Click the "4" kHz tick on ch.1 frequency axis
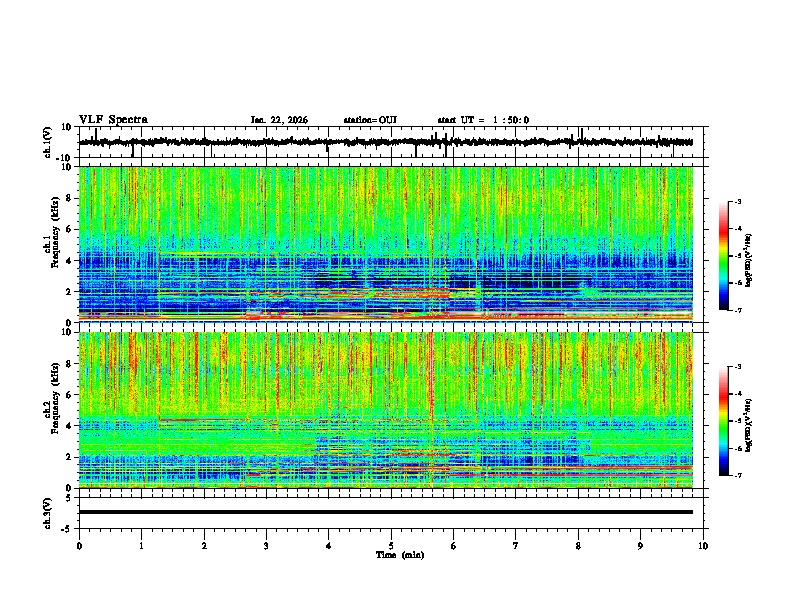The image size is (792, 612). point(69,261)
